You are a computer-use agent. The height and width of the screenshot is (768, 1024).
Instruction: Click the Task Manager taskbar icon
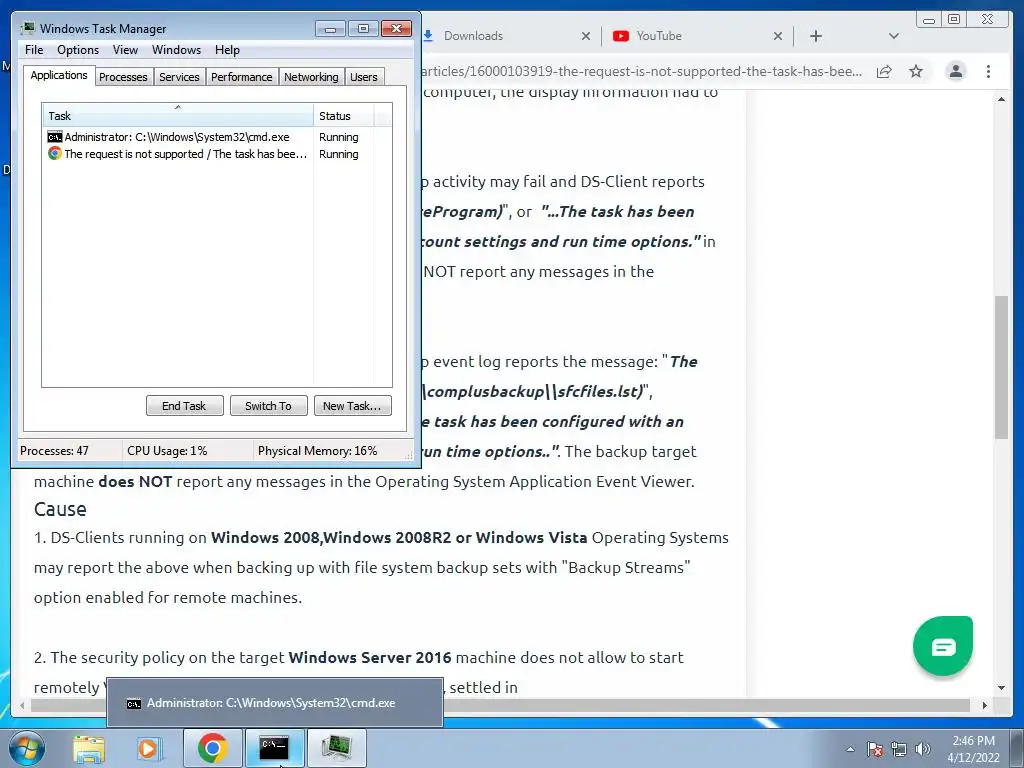tap(336, 748)
